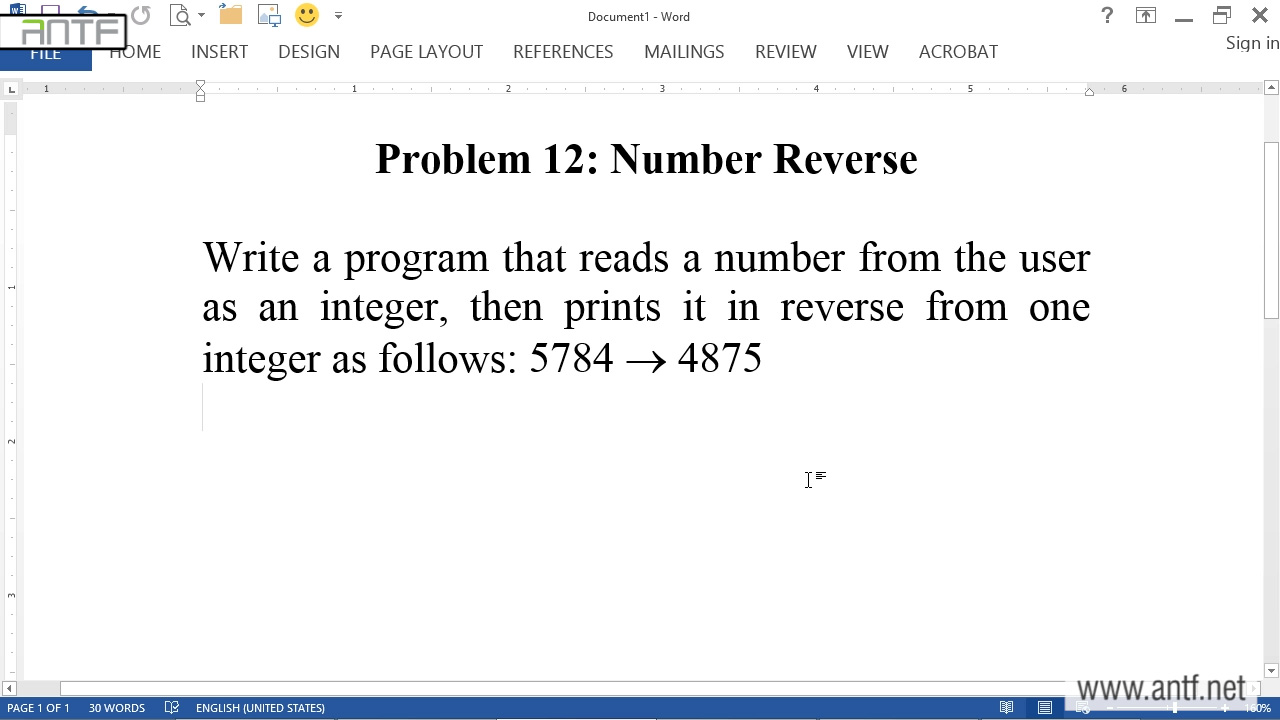
Task: Click the proofing errors book icon
Action: [172, 708]
